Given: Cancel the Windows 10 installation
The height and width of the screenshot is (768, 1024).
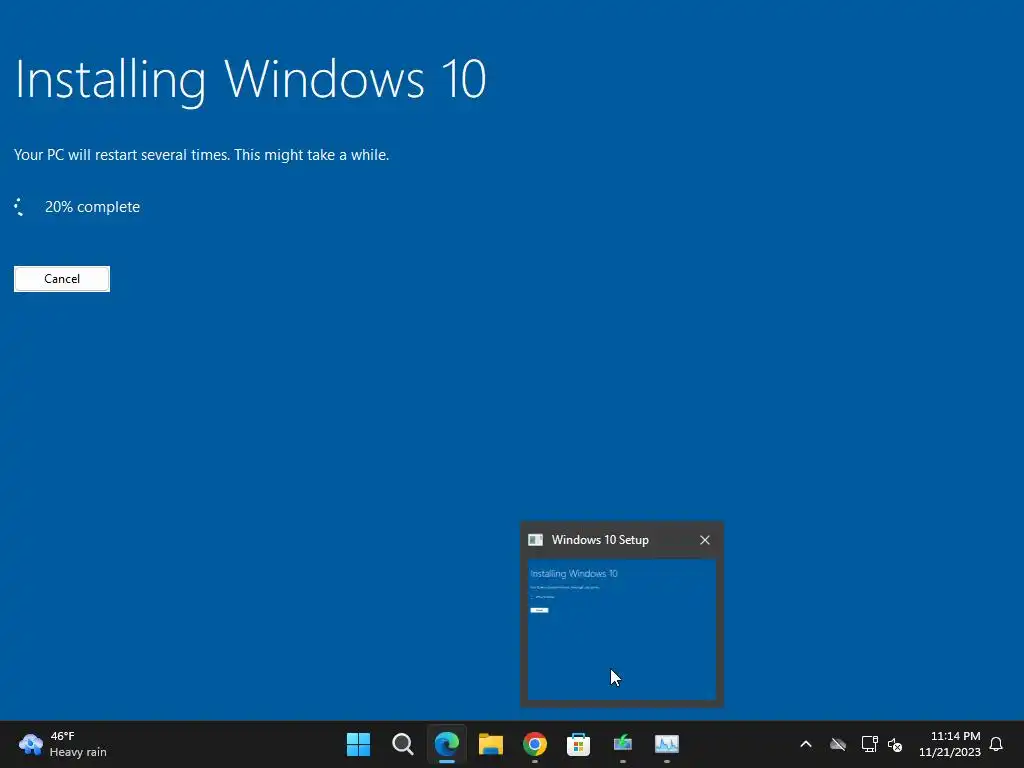Looking at the screenshot, I should pyautogui.click(x=62, y=279).
